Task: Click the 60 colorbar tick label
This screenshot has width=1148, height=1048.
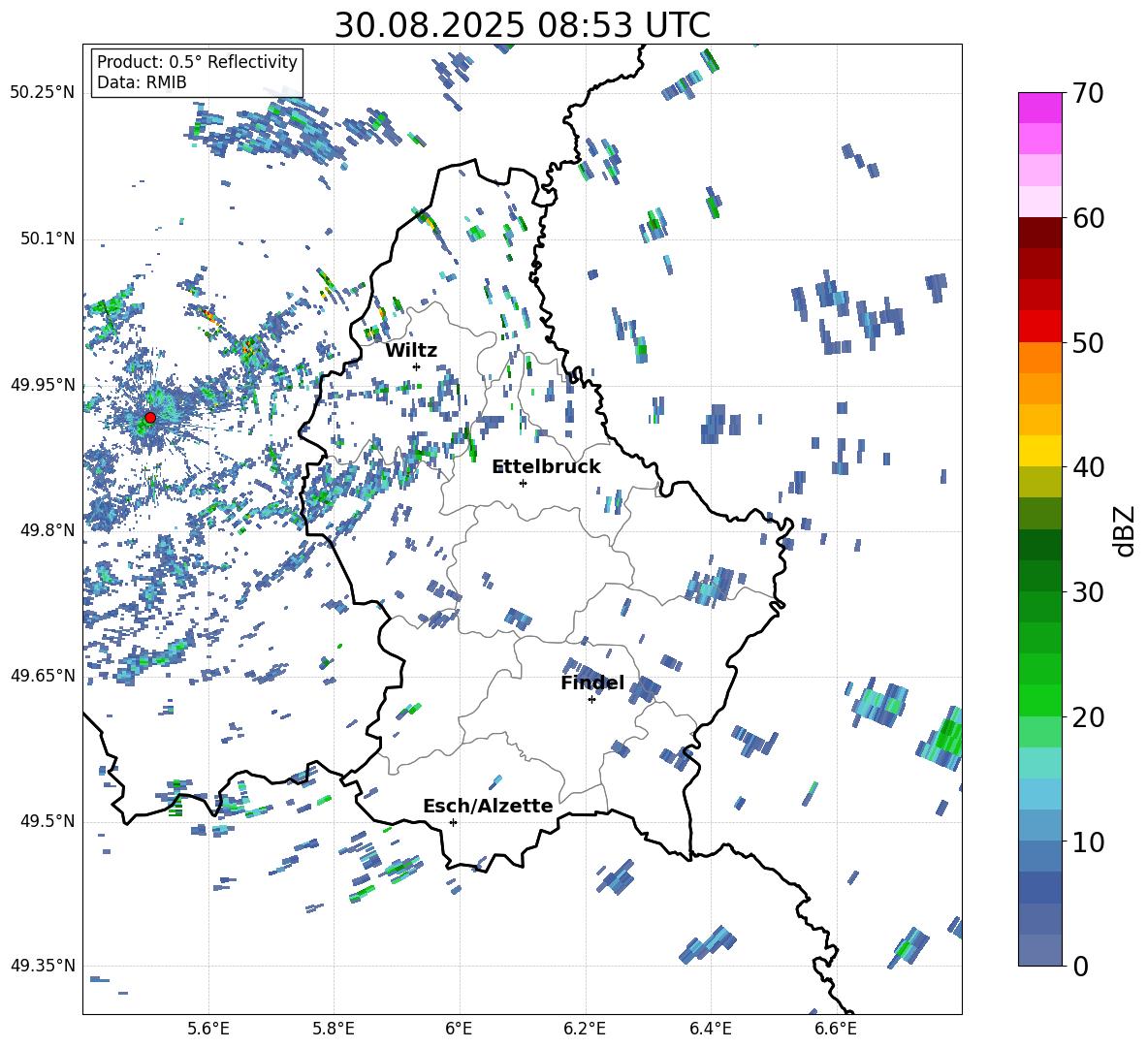Action: point(1088,218)
